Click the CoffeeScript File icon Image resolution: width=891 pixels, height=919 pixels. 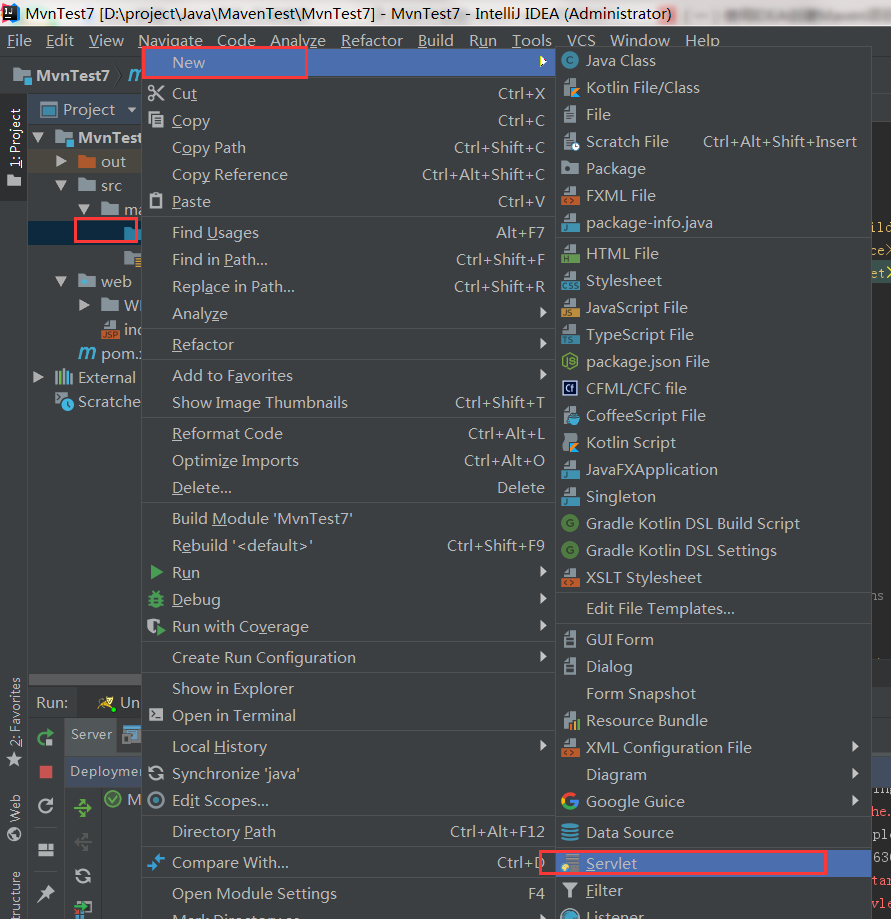tap(571, 415)
